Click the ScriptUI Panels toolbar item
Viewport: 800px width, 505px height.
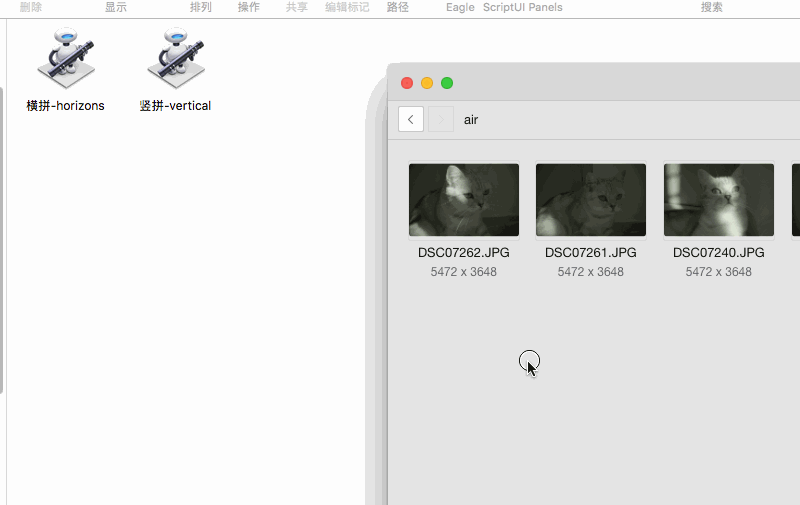pos(523,7)
